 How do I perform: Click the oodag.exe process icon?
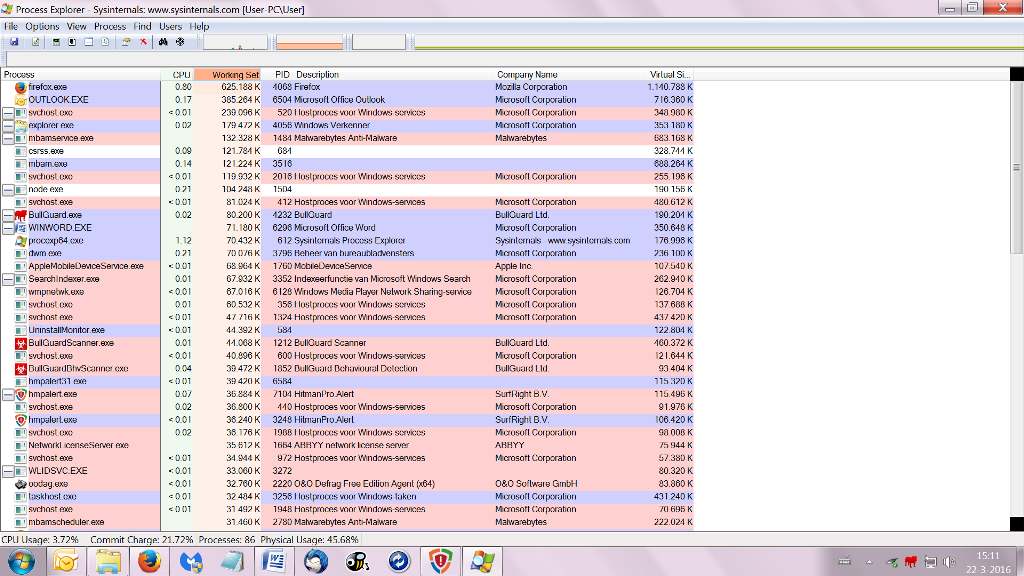coord(20,484)
